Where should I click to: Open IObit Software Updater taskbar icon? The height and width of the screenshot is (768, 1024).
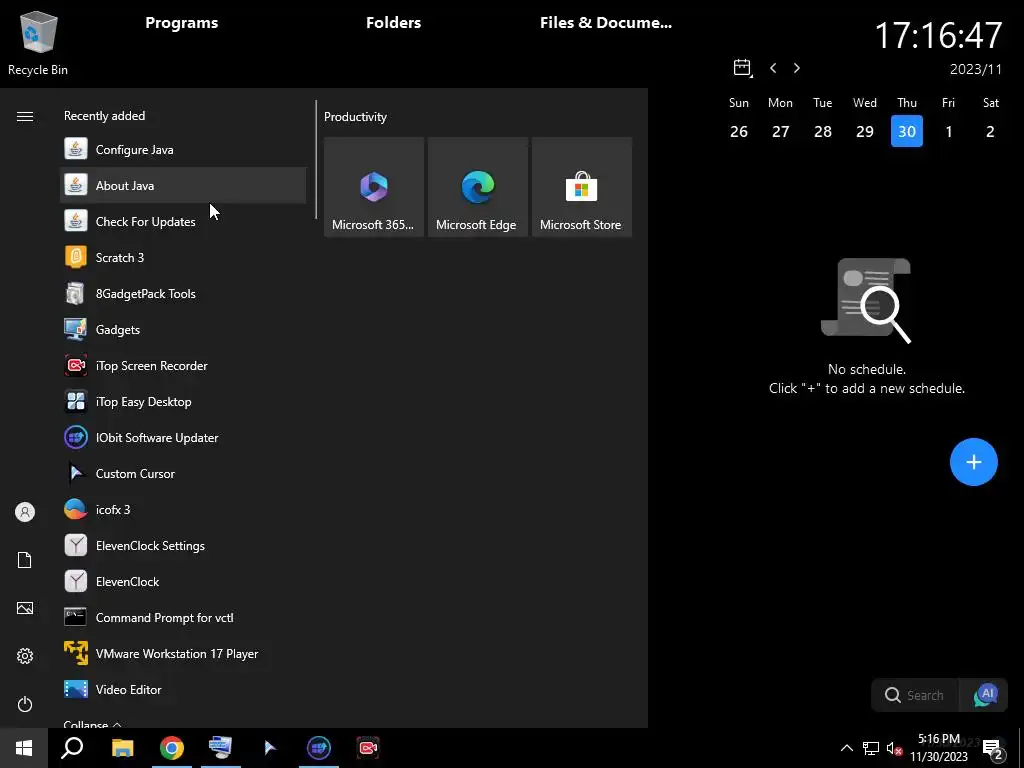[319, 748]
